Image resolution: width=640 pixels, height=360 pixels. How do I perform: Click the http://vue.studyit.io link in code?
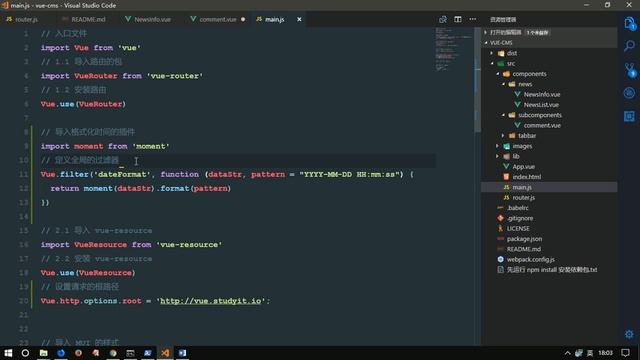(x=211, y=301)
